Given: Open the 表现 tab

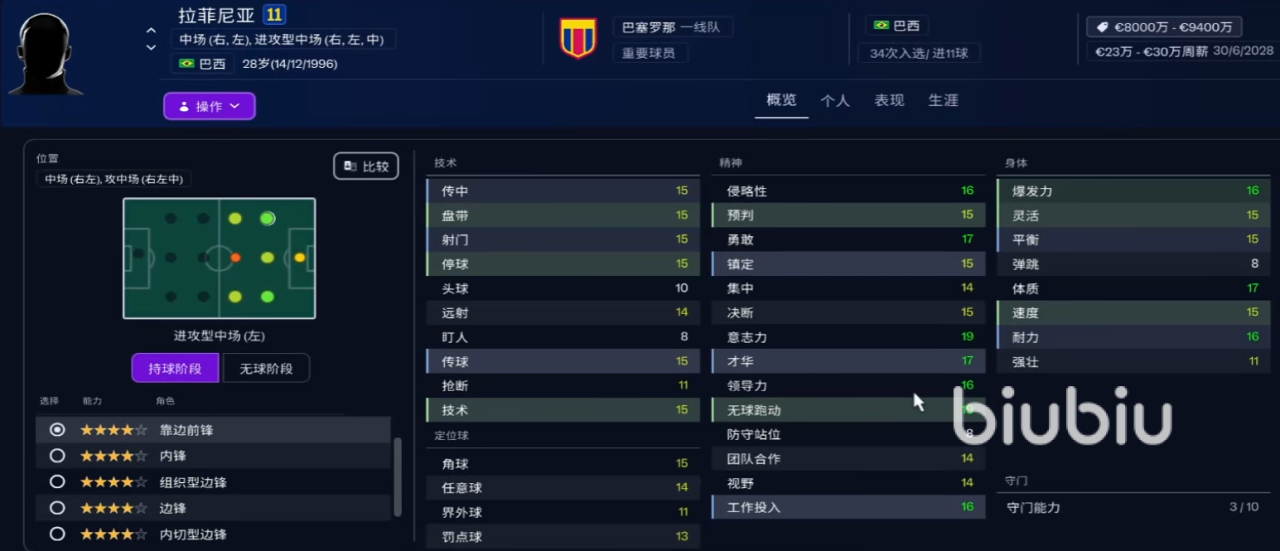Looking at the screenshot, I should [889, 100].
